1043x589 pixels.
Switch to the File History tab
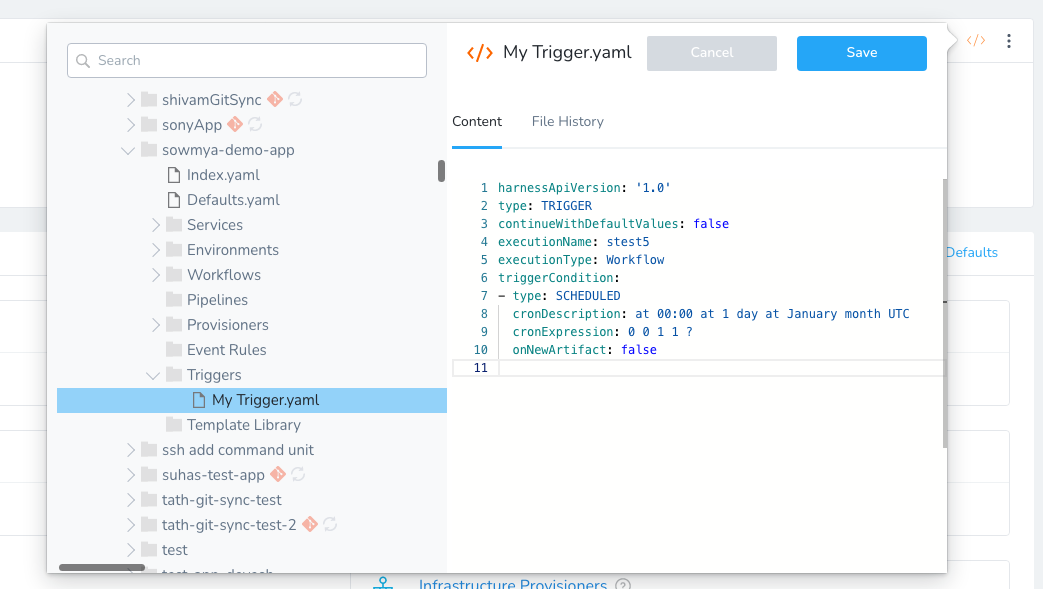(x=567, y=122)
